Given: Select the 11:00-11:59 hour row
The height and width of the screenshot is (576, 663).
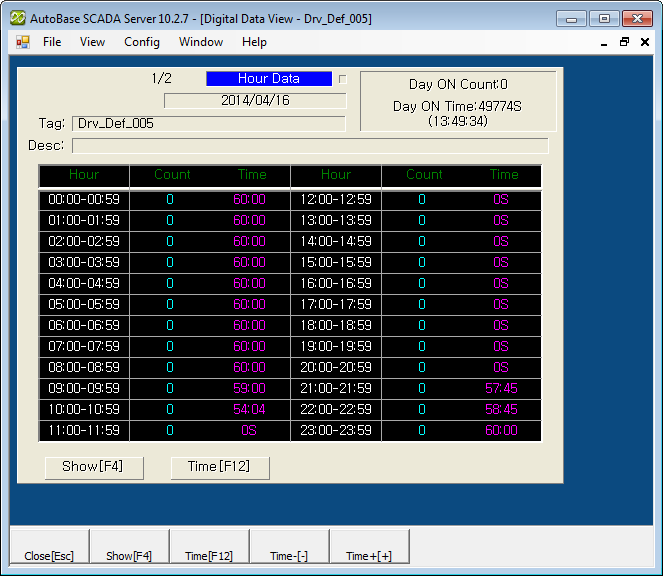Looking at the screenshot, I should pyautogui.click(x=164, y=430).
